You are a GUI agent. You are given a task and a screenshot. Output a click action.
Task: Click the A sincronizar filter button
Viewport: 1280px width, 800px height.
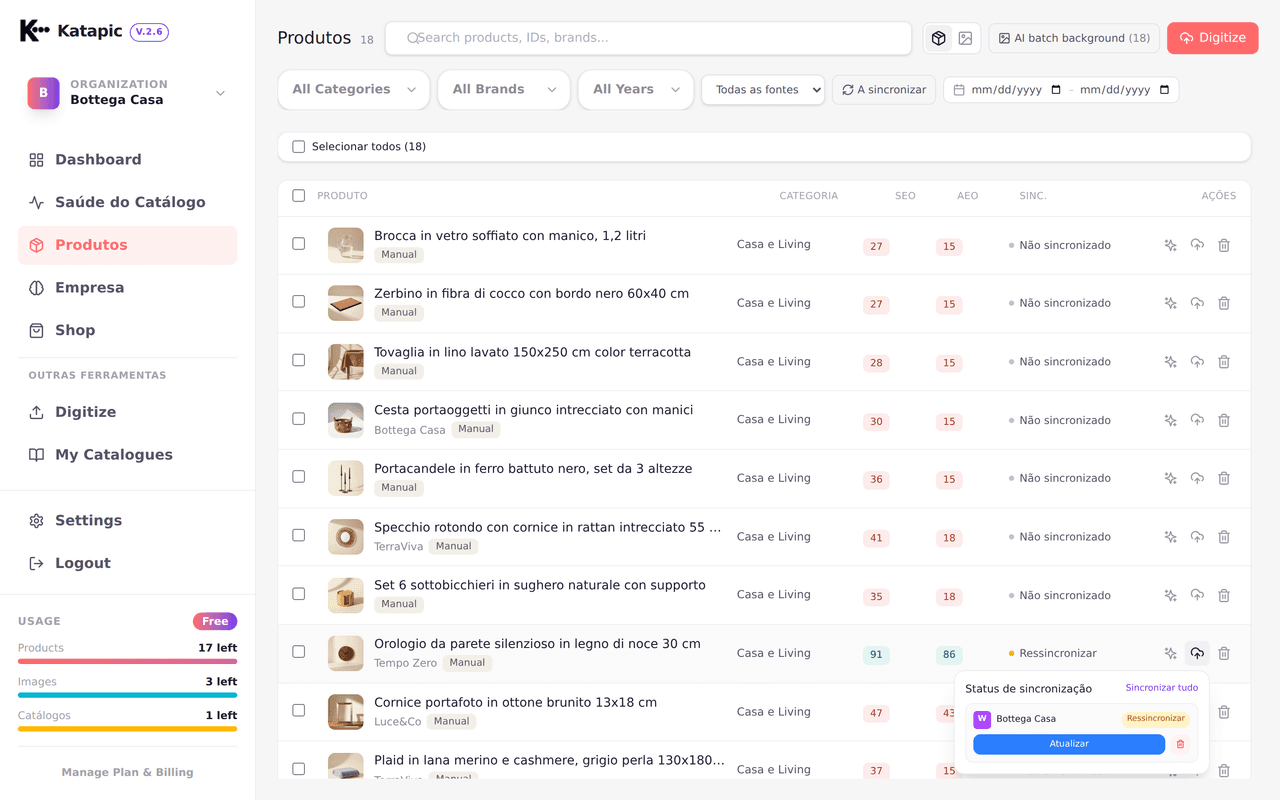[x=884, y=90]
